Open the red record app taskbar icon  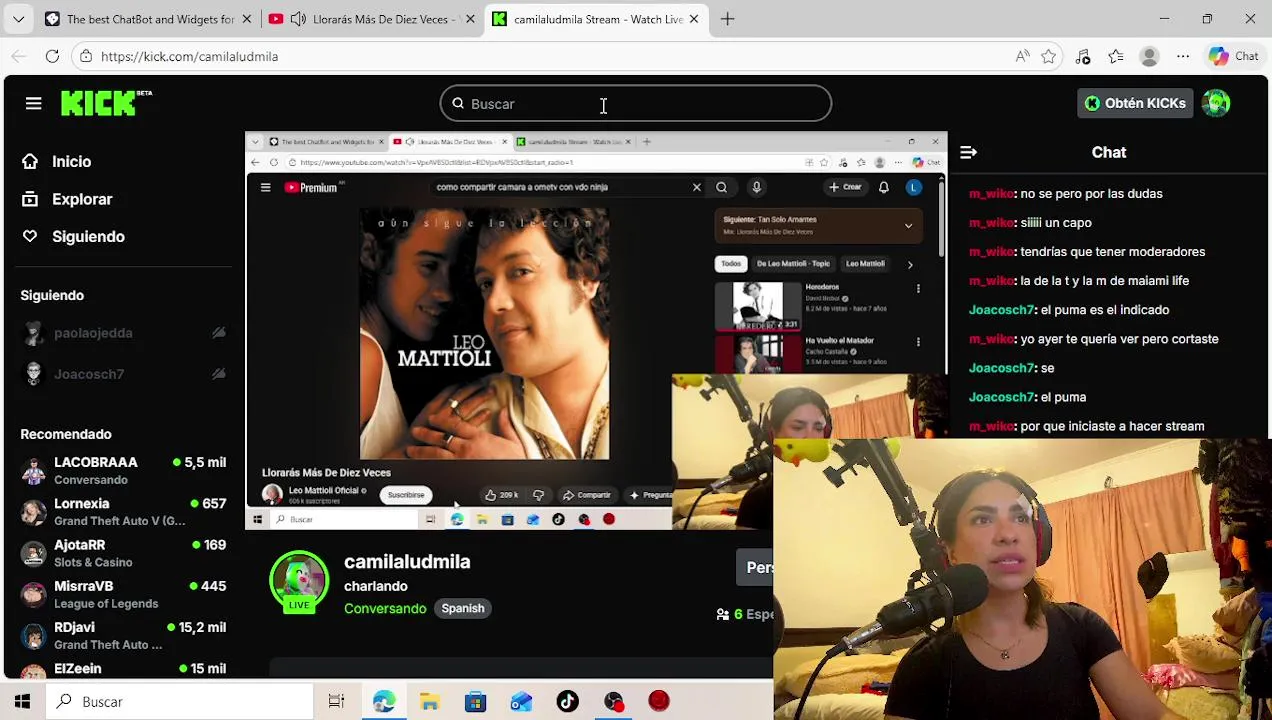tap(659, 702)
